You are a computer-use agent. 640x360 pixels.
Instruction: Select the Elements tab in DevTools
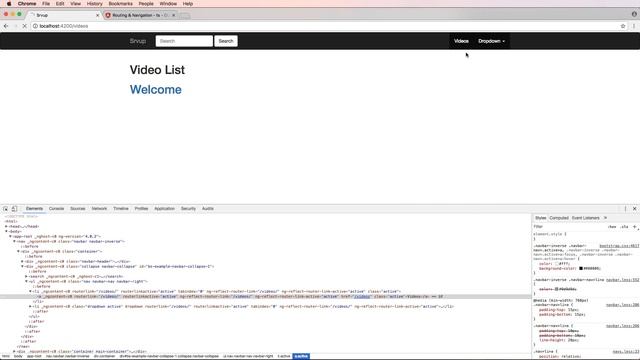(x=34, y=209)
